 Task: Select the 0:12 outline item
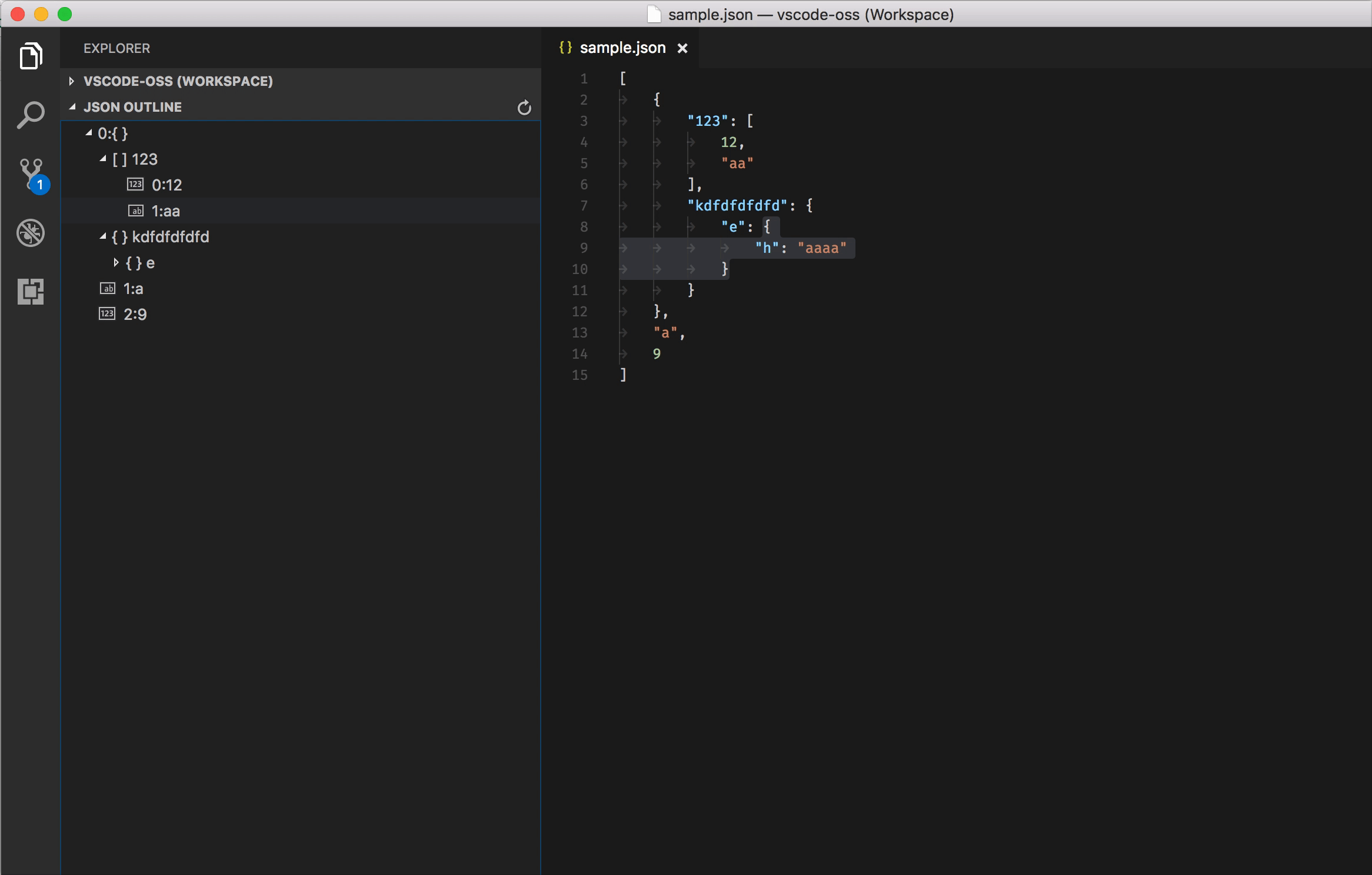click(x=301, y=185)
